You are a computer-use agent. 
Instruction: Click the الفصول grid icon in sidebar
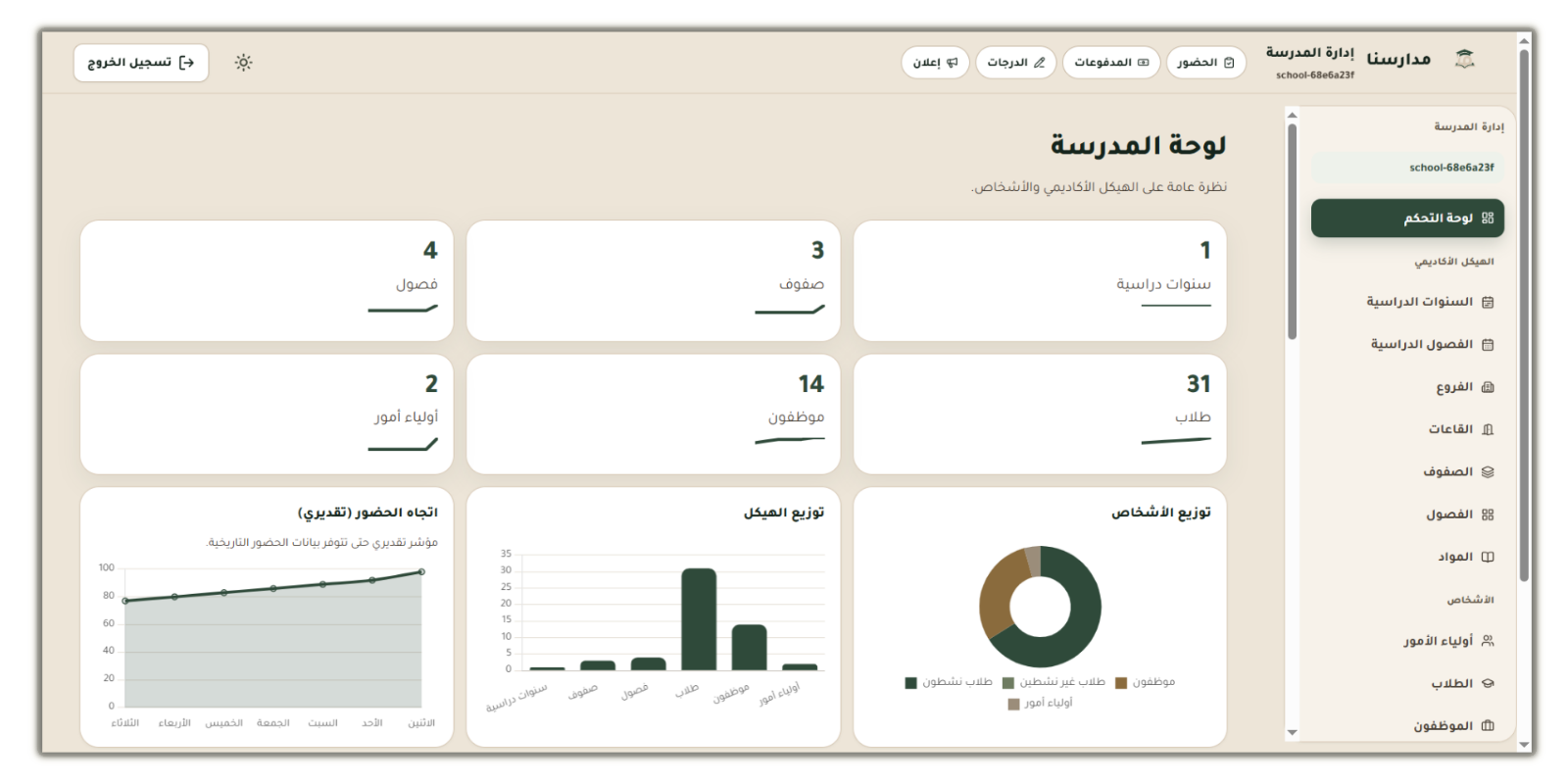1488,514
